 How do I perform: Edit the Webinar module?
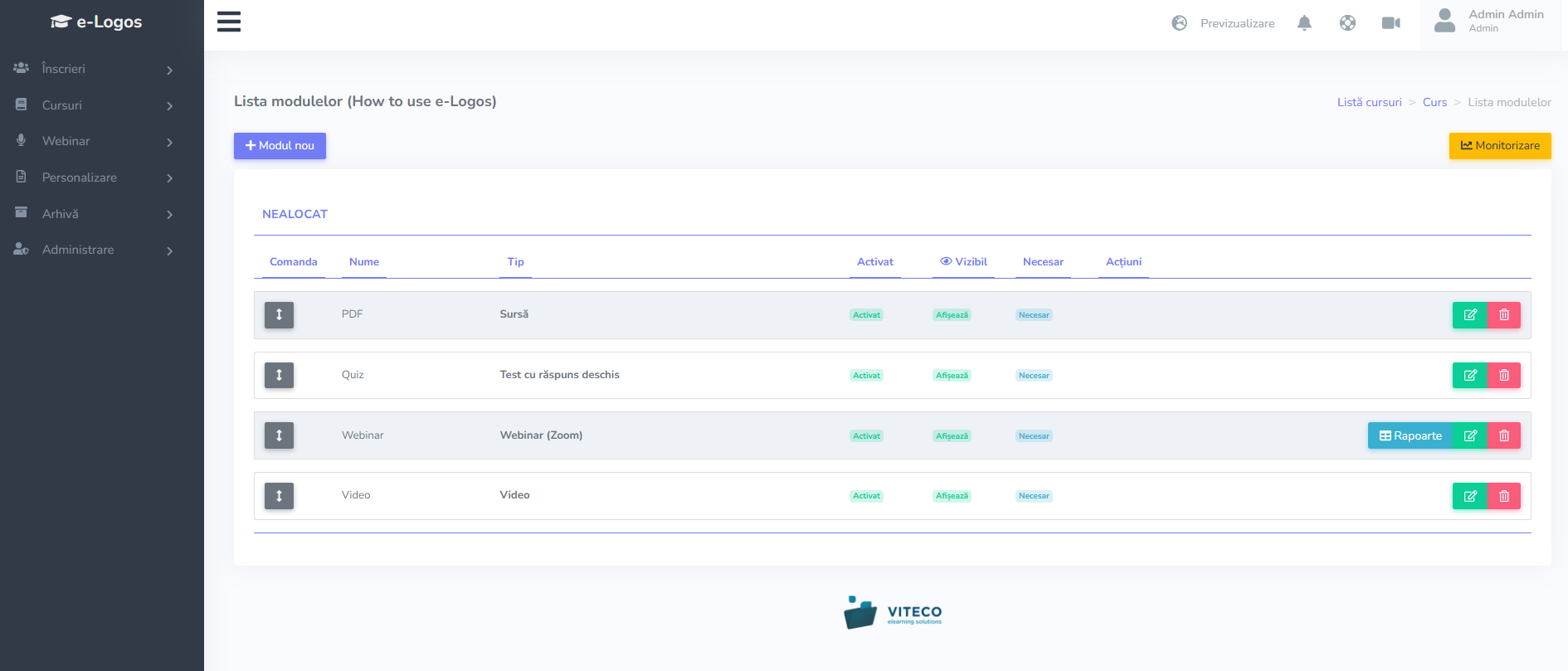(1469, 436)
